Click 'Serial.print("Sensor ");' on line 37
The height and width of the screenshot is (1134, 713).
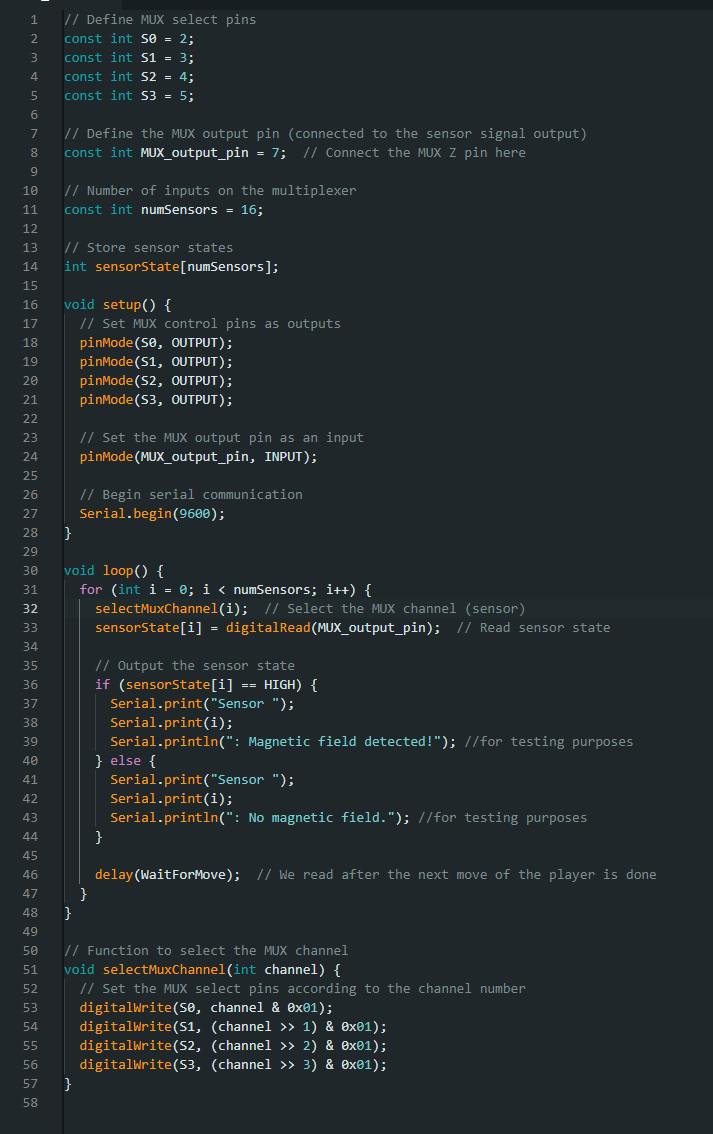click(202, 704)
